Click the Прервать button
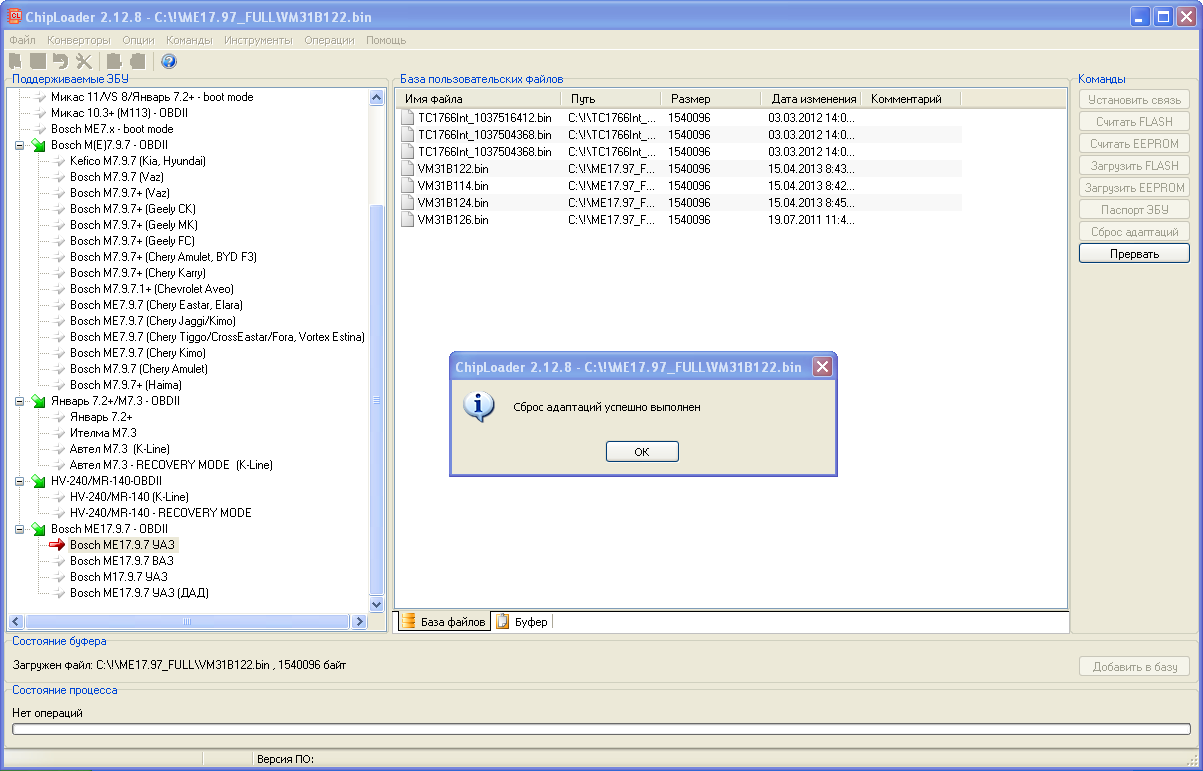 1134,254
